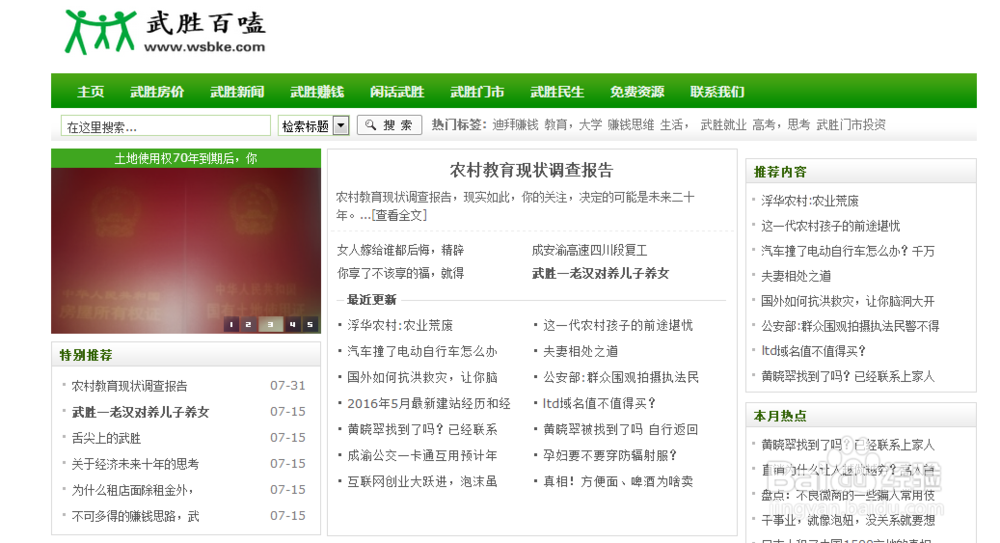1000x543 pixels.
Task: Open bold center link 武胜一老汉对养儿子养女
Action: [x=601, y=273]
